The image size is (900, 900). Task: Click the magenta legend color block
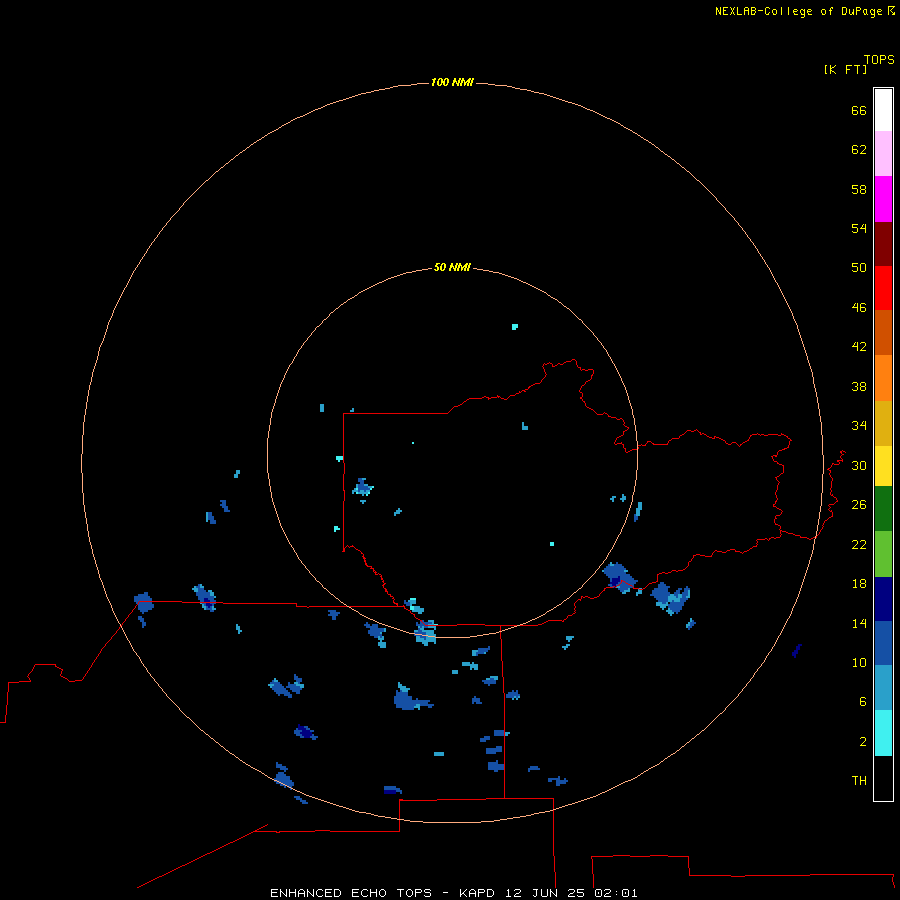(x=883, y=199)
